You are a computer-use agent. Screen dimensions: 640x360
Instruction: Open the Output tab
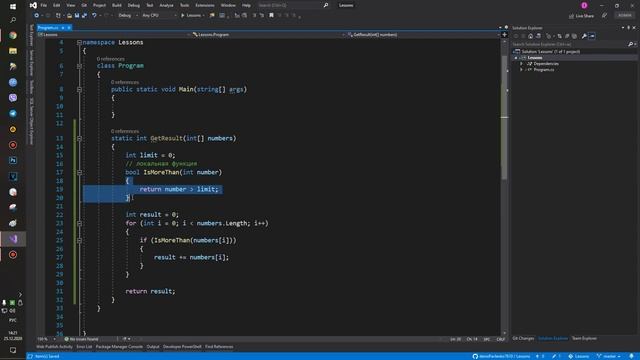153,347
